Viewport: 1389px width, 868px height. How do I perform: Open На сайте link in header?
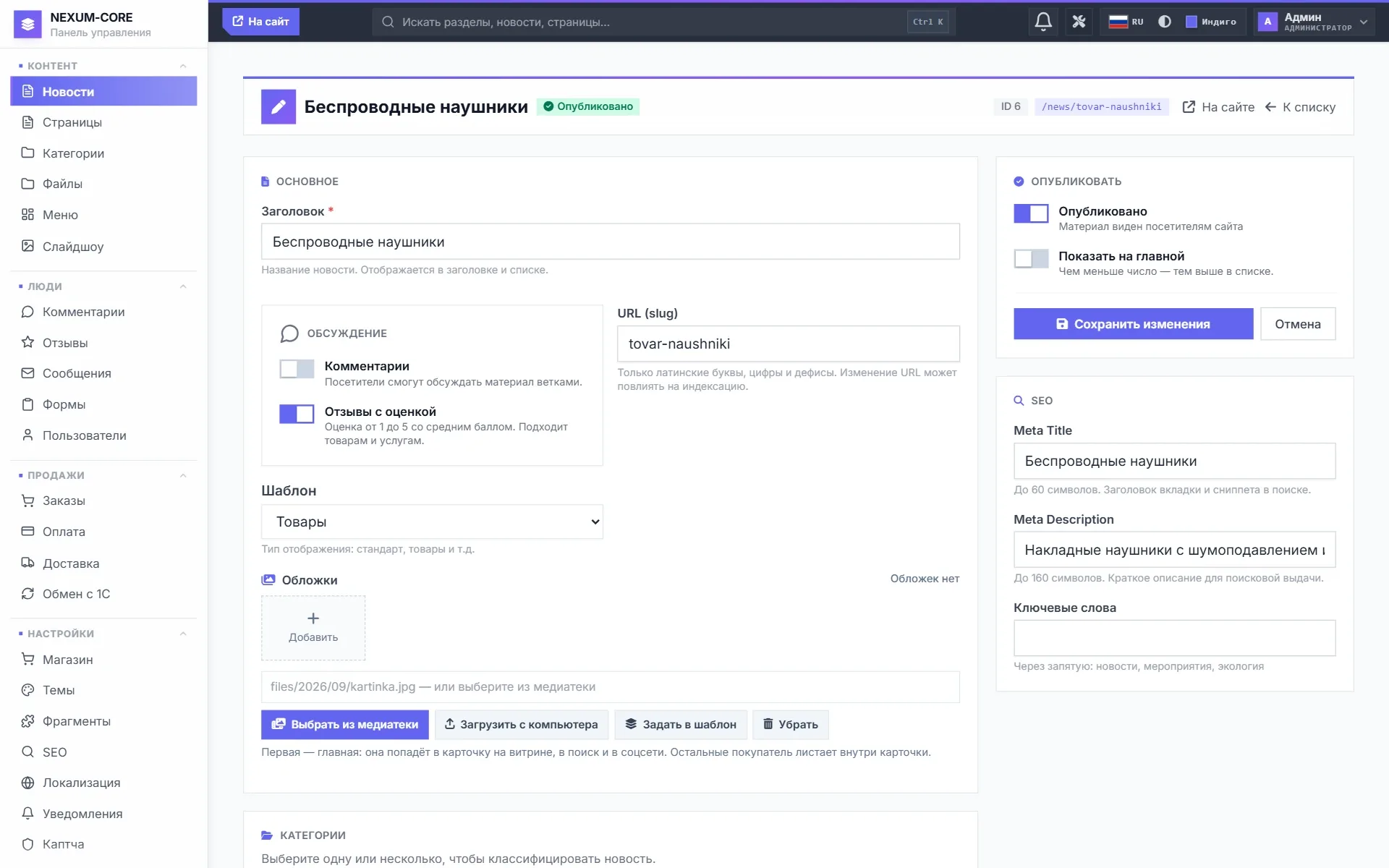point(1218,107)
